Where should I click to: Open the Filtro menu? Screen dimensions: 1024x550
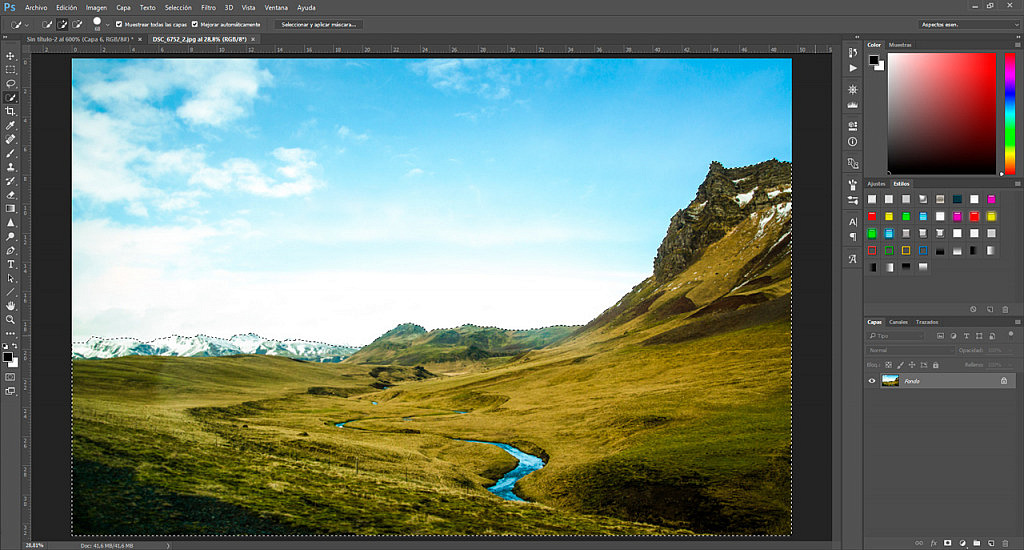(x=208, y=7)
